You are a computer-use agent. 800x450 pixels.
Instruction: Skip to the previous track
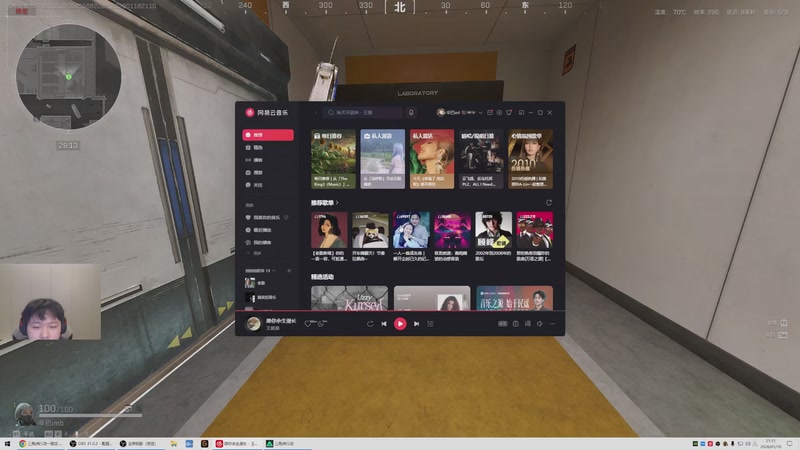[x=384, y=323]
